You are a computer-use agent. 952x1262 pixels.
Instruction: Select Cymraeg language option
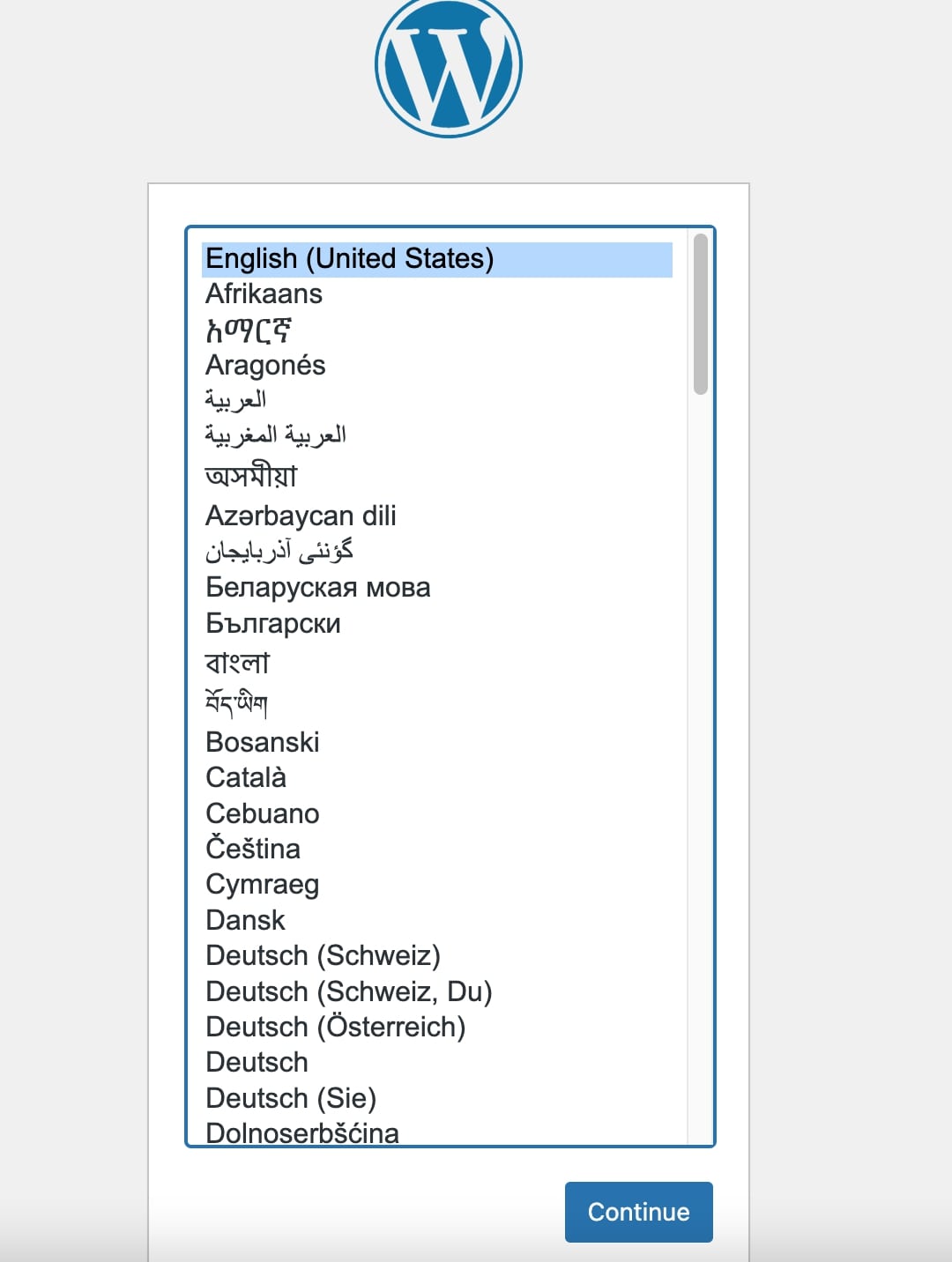tap(262, 885)
